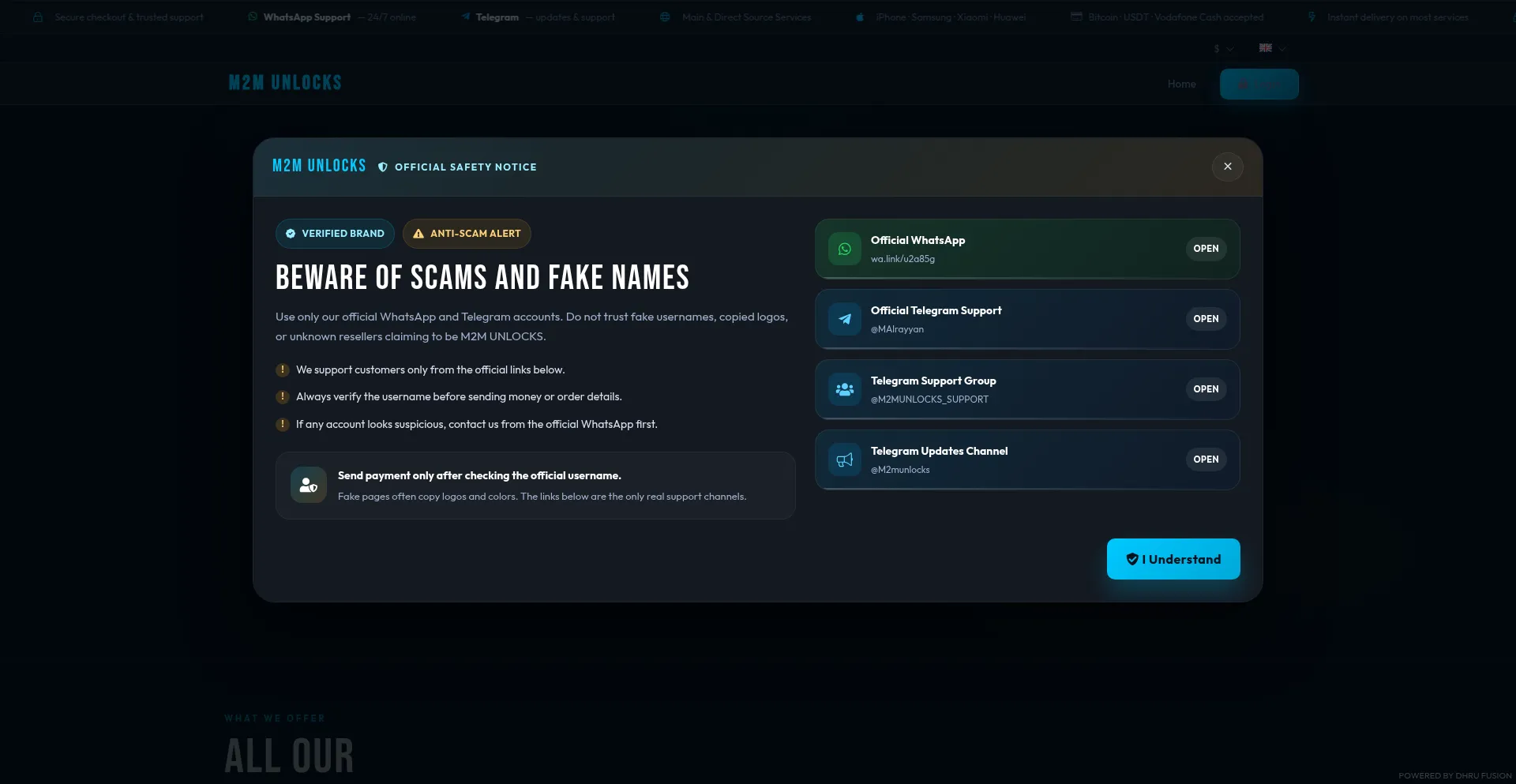Click the 'Official Safety Notice' label
The image size is (1516, 784).
(466, 167)
